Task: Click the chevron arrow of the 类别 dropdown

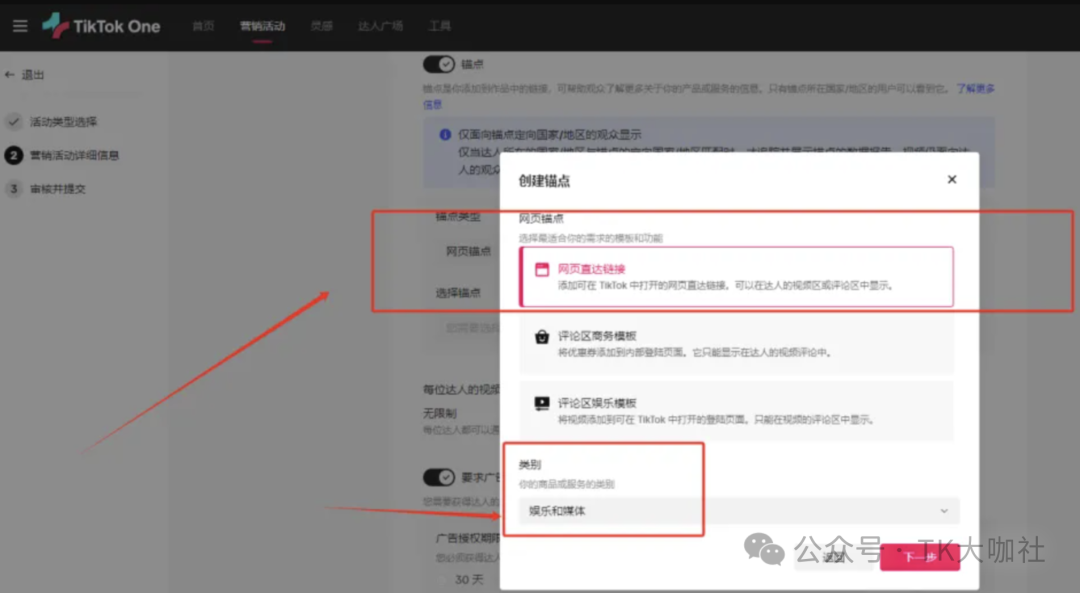Action: click(944, 511)
